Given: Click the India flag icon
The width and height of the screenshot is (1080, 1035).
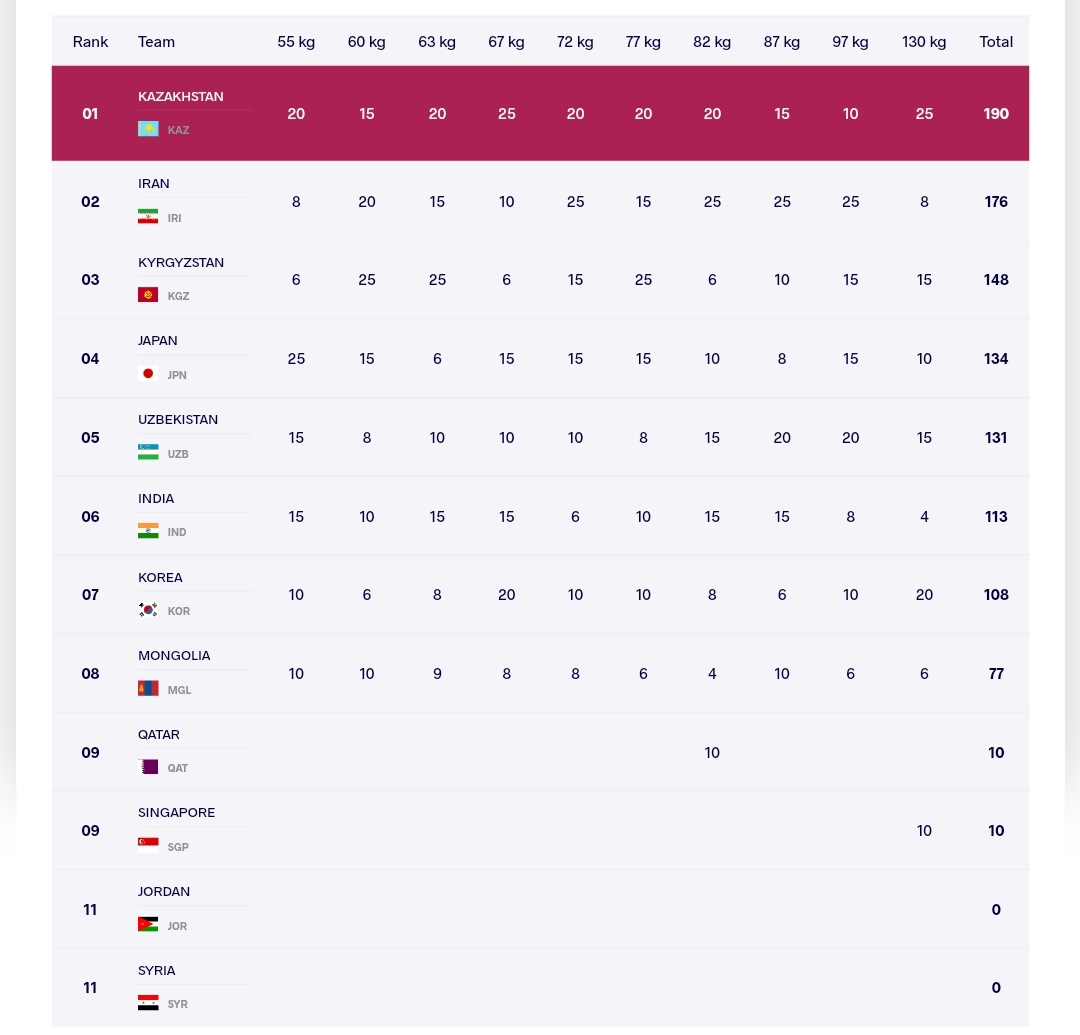Looking at the screenshot, I should coord(148,531).
